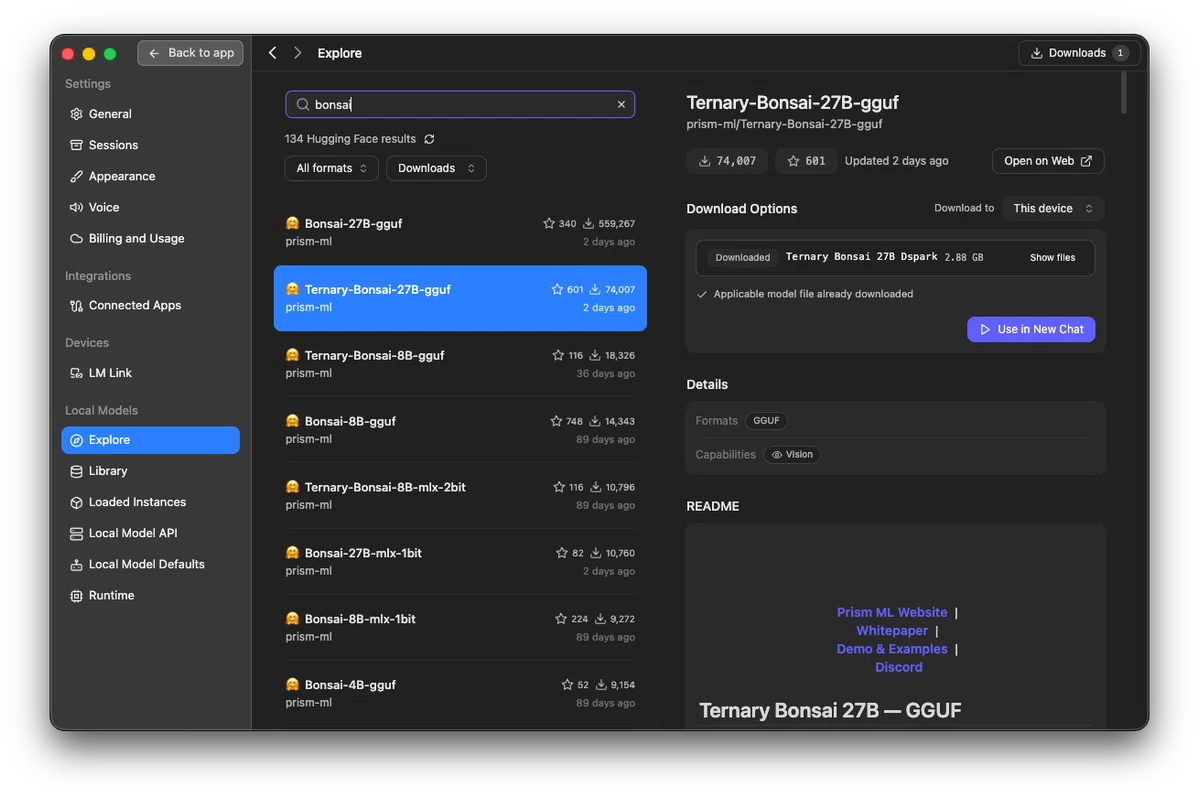Select Ternary-Bonsai-27B-gguf result row
This screenshot has height=798, width=1200.
tap(460, 298)
